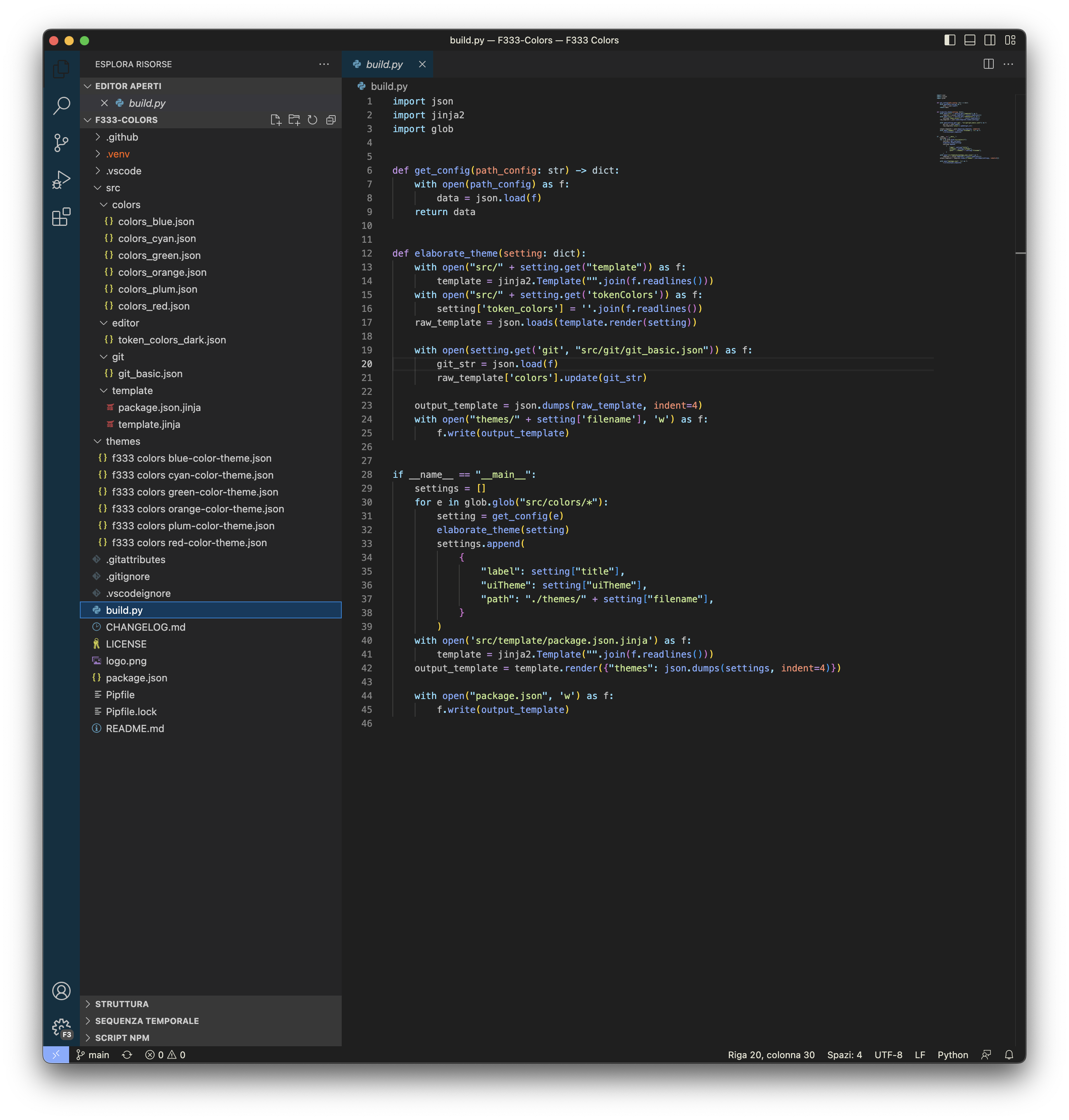Open Source Control view icon

pos(61,142)
